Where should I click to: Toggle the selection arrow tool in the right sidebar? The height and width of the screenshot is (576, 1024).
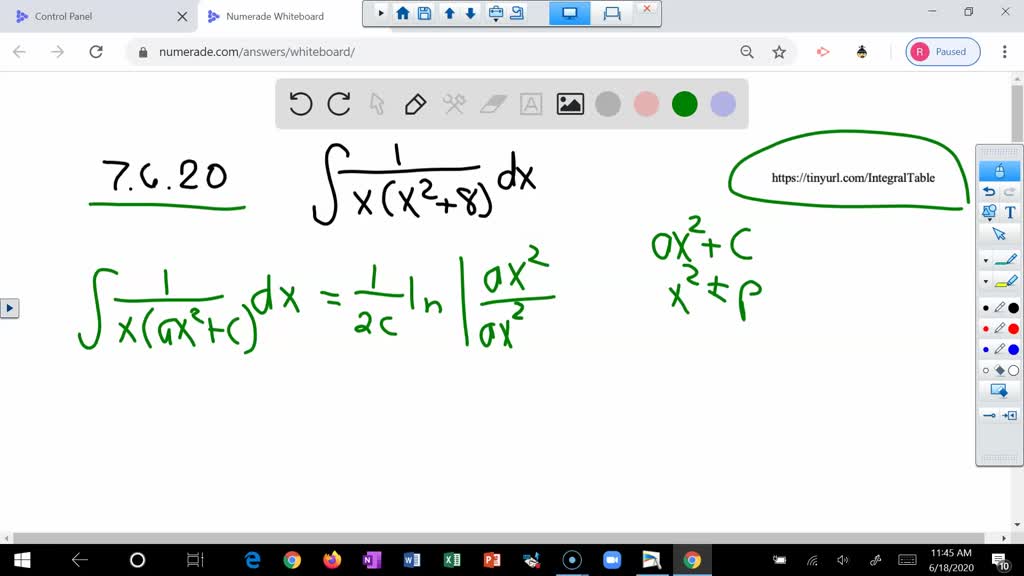(1001, 234)
